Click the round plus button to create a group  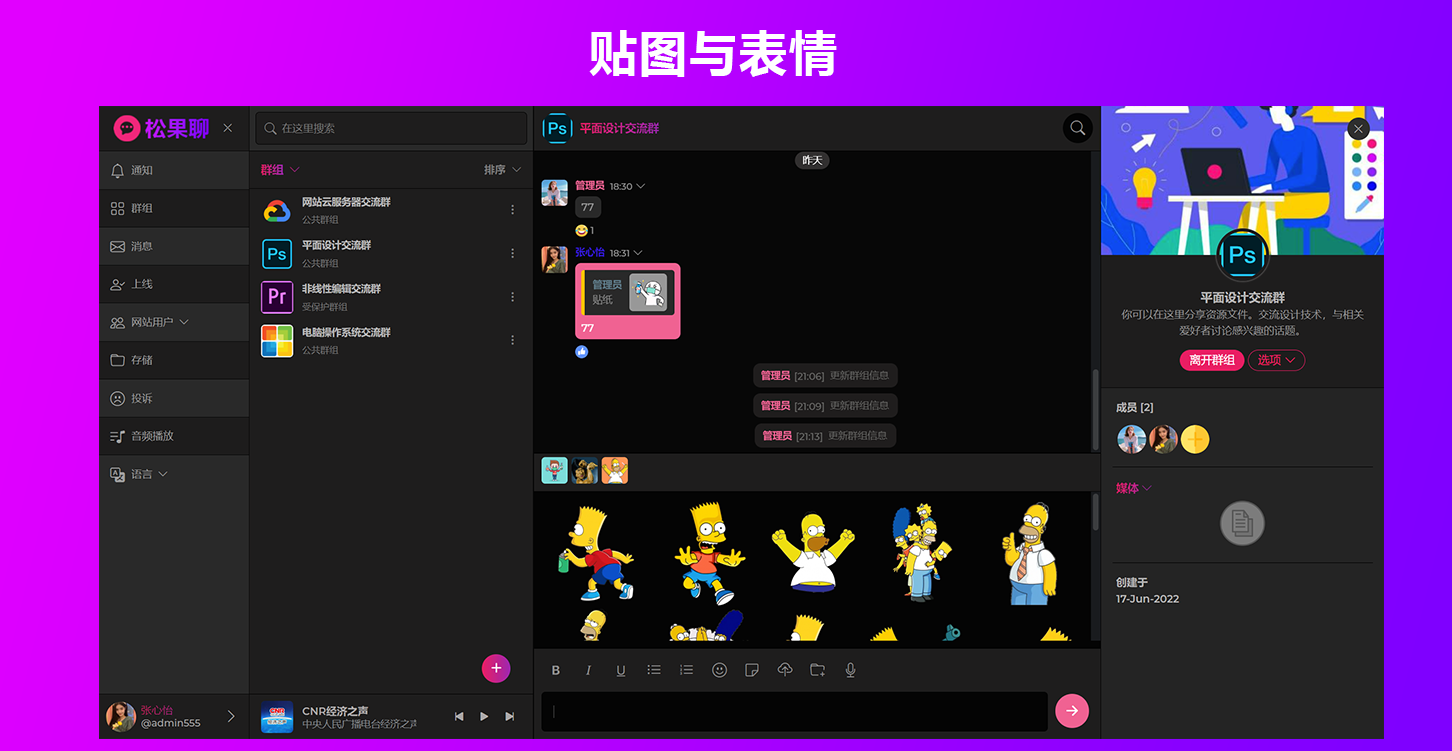point(496,668)
